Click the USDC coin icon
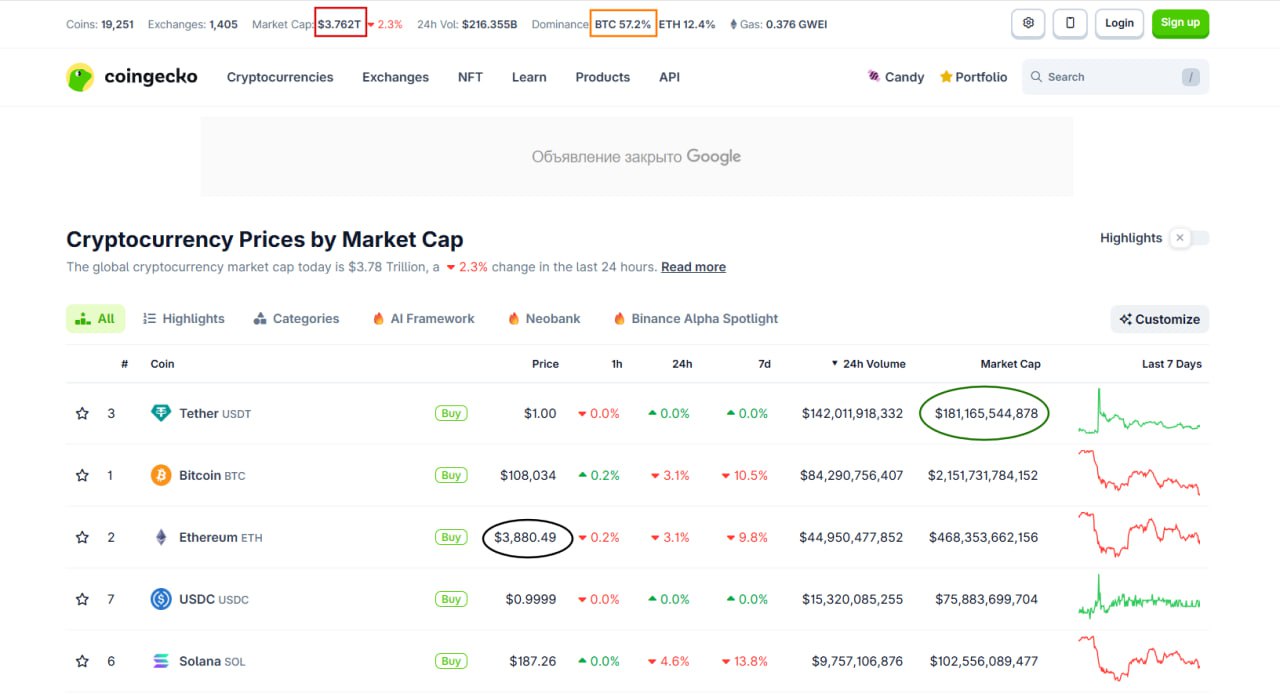 point(161,599)
